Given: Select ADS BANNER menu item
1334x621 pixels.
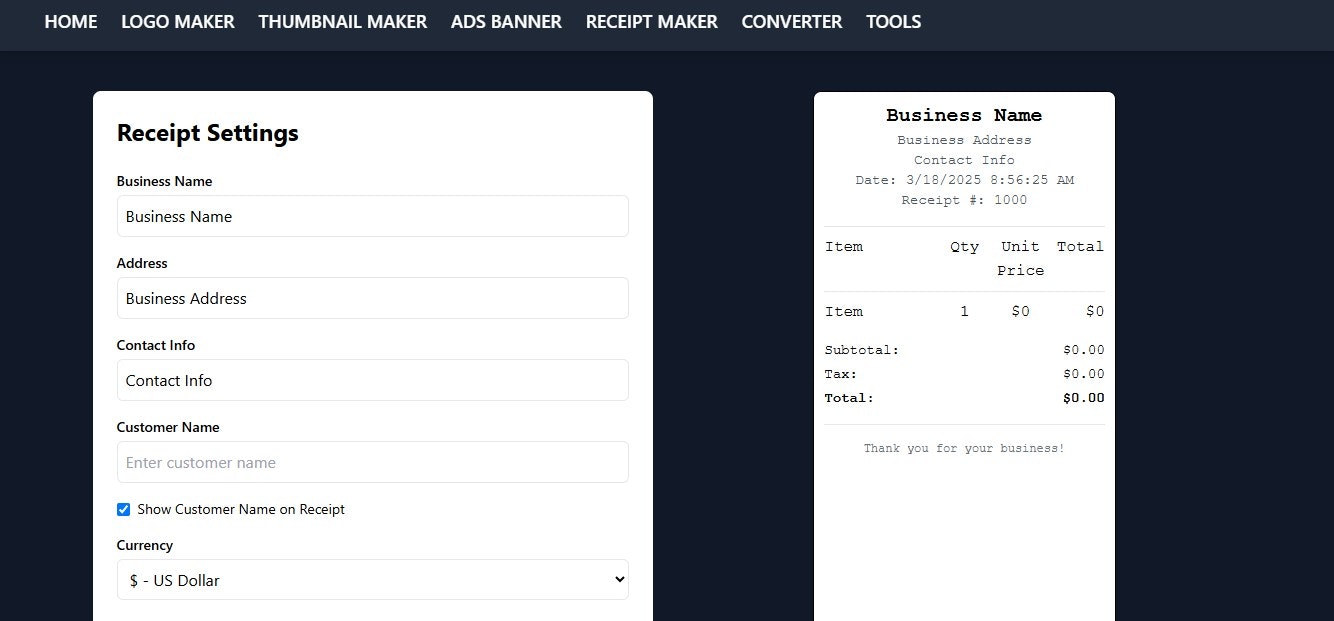Looking at the screenshot, I should (x=506, y=21).
